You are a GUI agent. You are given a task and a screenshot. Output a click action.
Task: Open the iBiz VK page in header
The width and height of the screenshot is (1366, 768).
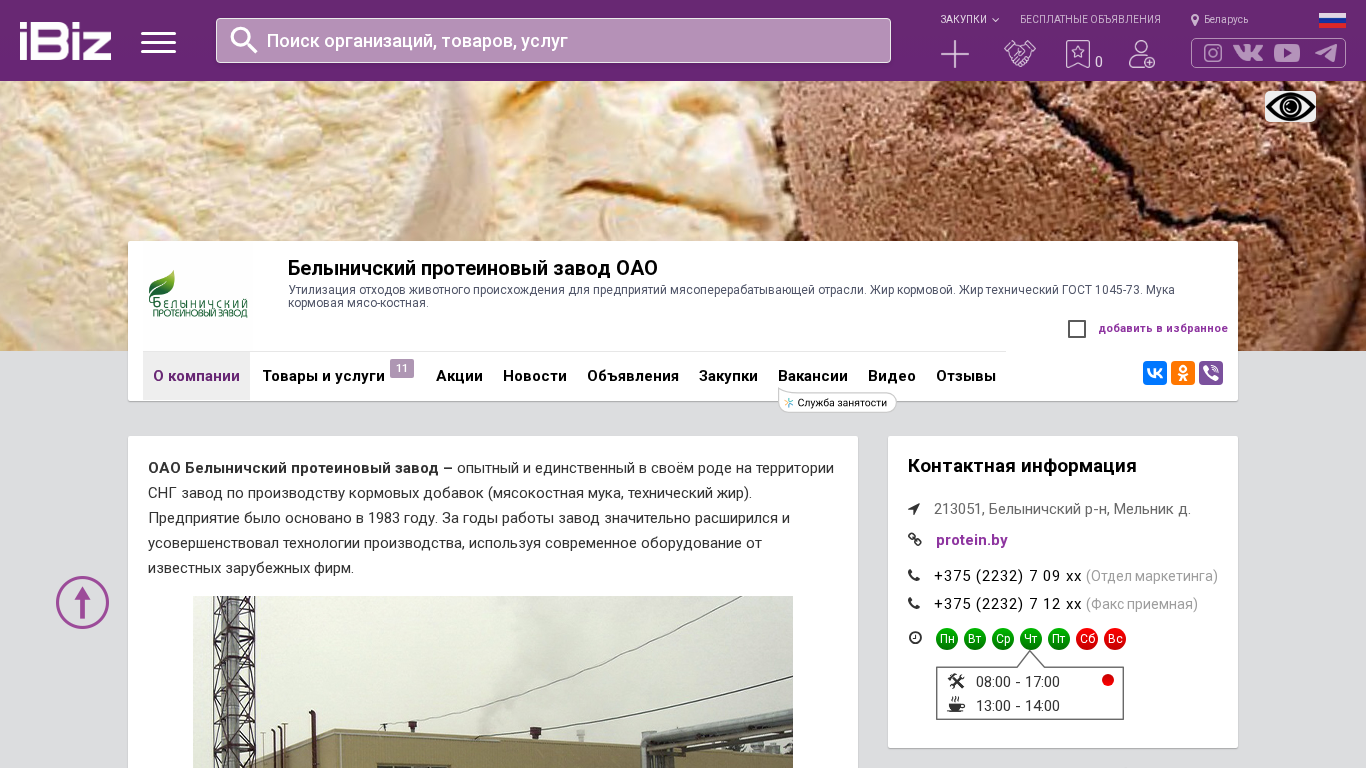pos(1248,53)
